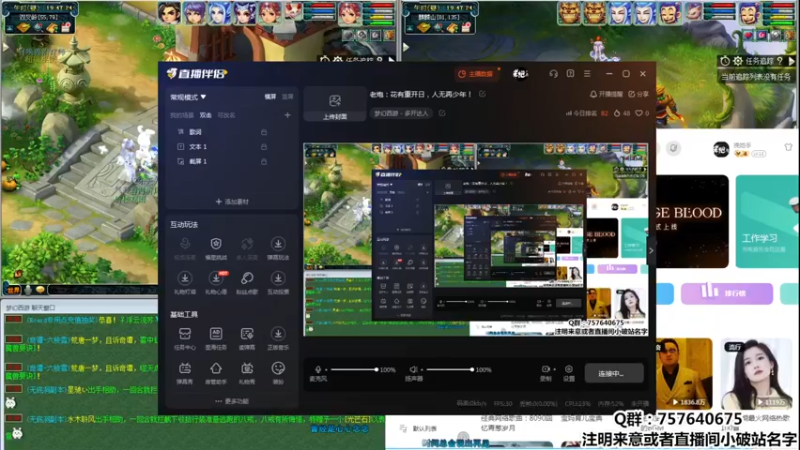Click the 录制 record icon
Viewport: 800px width, 450px height.
pos(545,369)
